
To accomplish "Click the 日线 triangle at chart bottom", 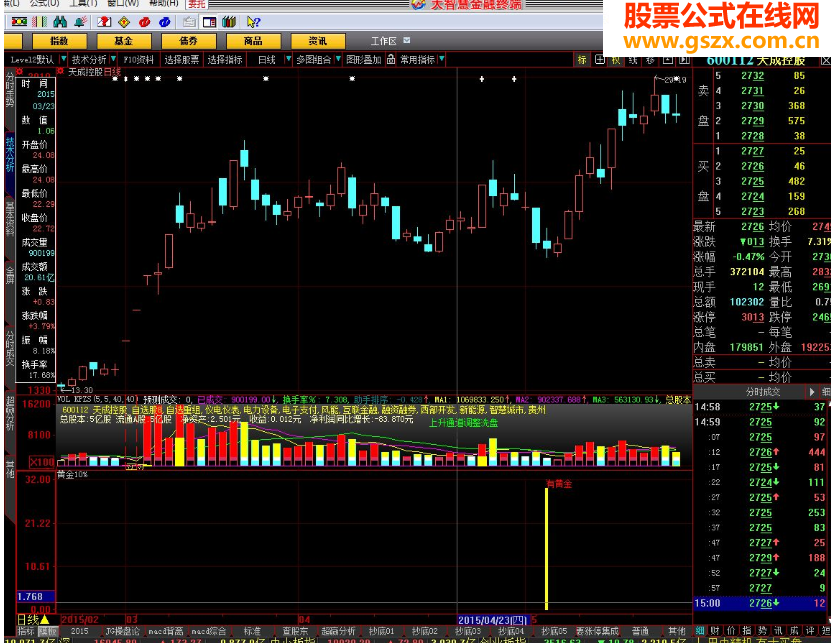I will [x=45, y=619].
